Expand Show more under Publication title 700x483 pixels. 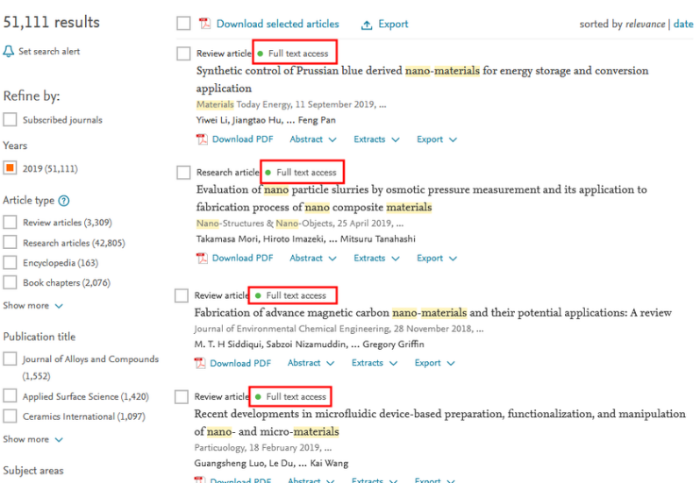click(x=33, y=439)
